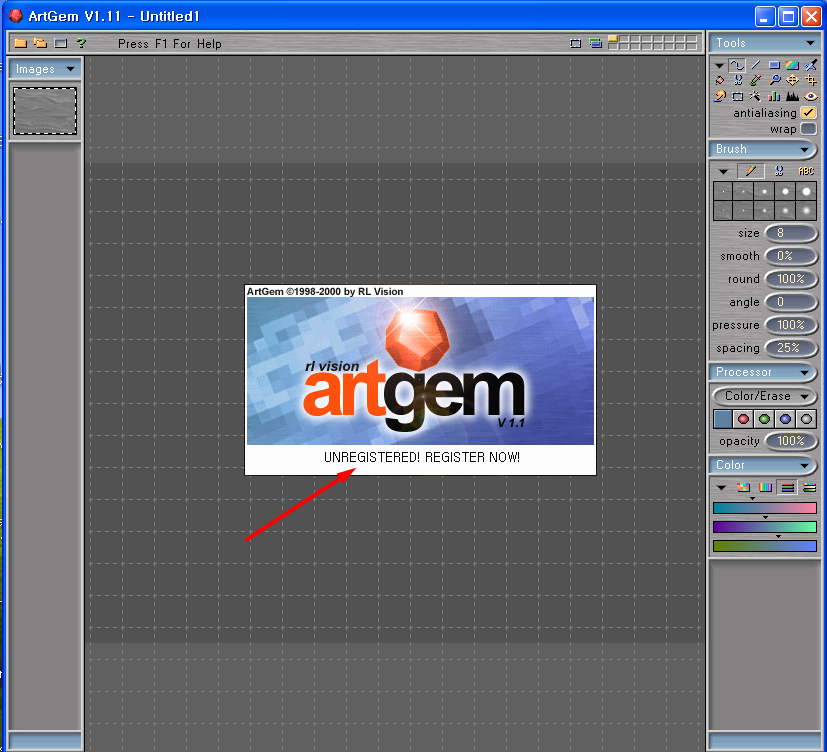Choose the ABC text brush type
The image size is (827, 752).
[x=806, y=171]
